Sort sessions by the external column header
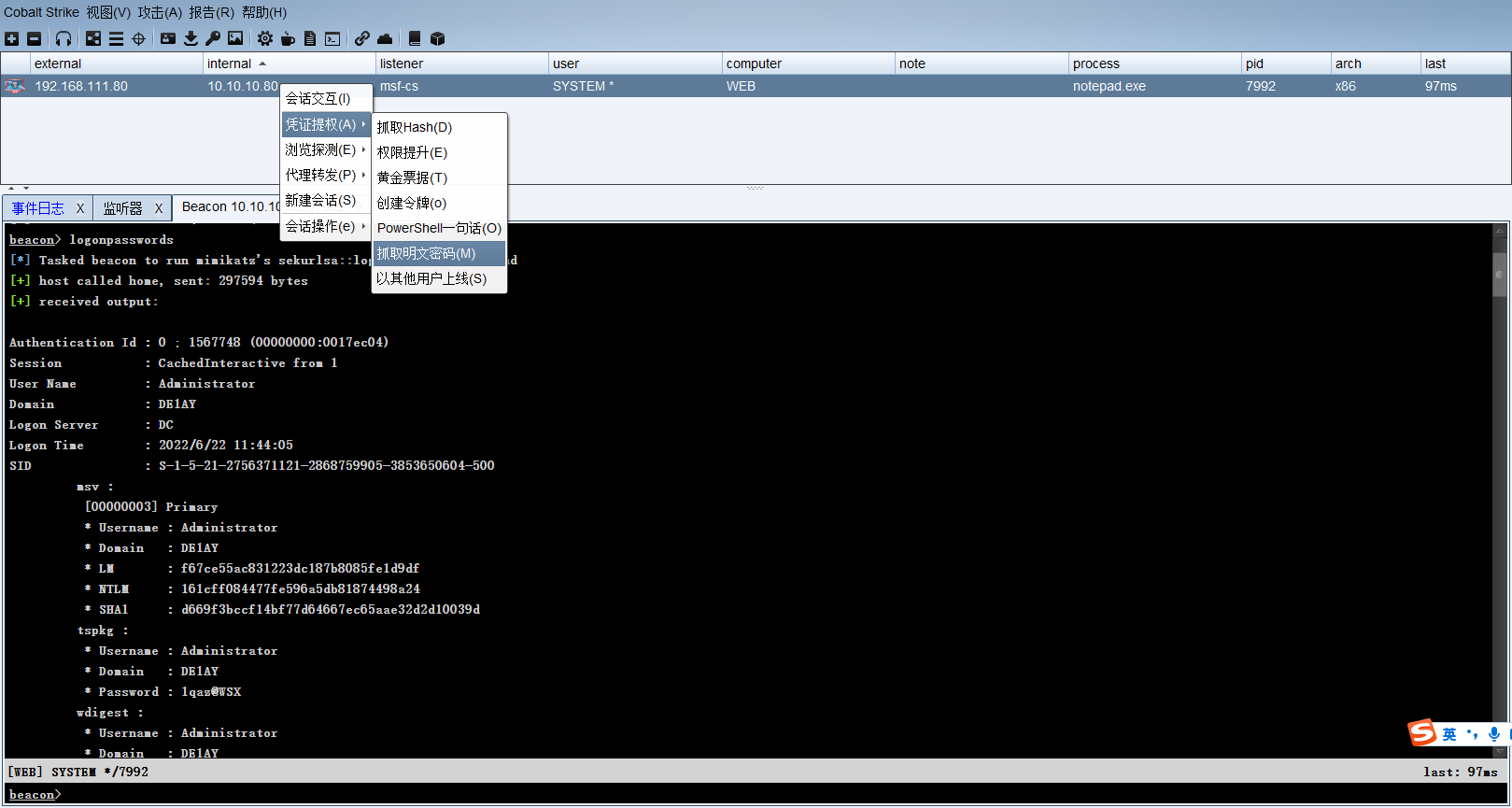 point(117,64)
